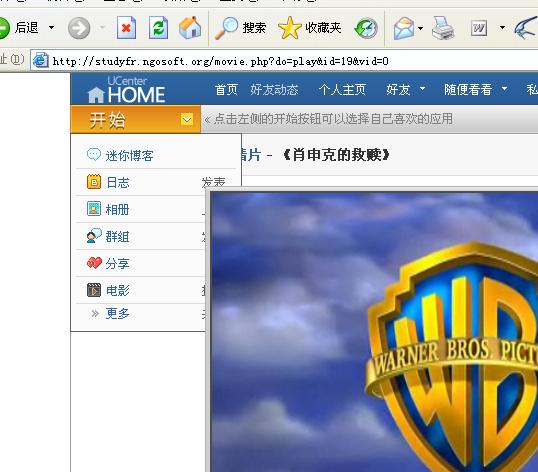Toggle the 开始 menu yellow arrow

(187, 119)
